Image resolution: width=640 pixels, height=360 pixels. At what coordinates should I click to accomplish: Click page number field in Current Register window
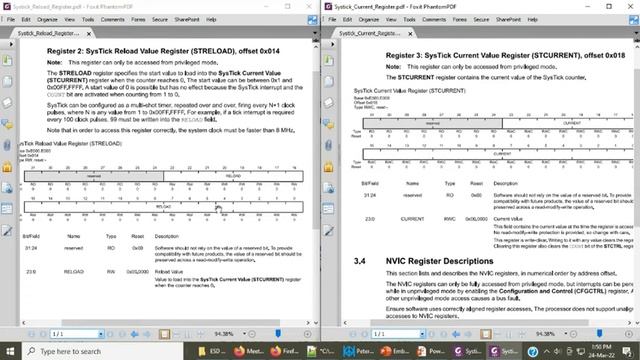click(396, 334)
